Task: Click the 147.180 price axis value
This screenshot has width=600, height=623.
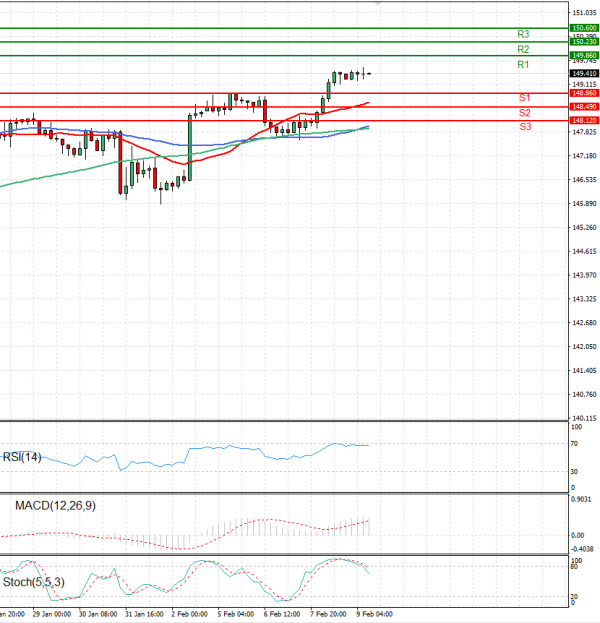Action: click(584, 156)
